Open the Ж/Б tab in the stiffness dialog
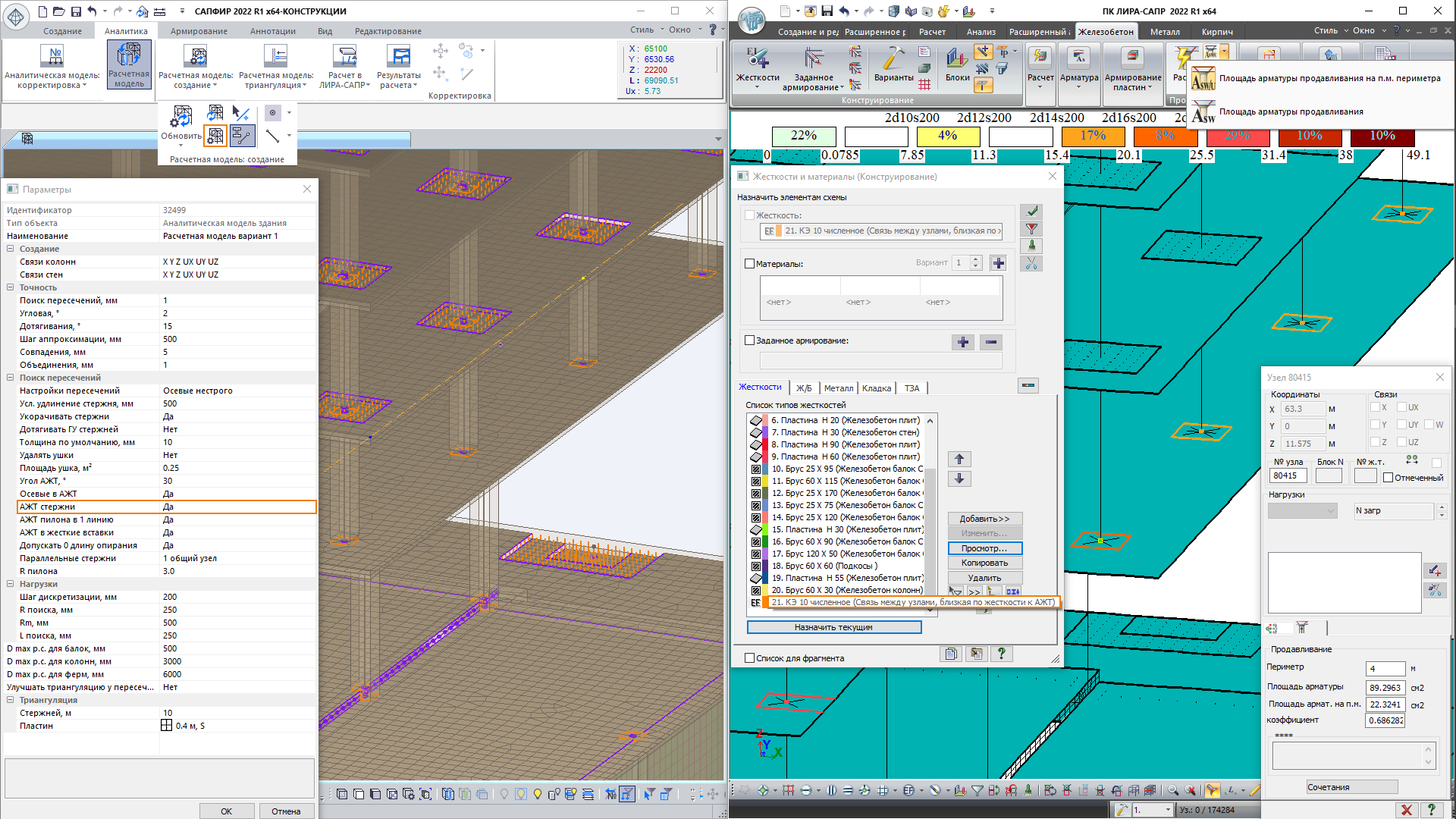Image resolution: width=1456 pixels, height=819 pixels. pos(803,388)
